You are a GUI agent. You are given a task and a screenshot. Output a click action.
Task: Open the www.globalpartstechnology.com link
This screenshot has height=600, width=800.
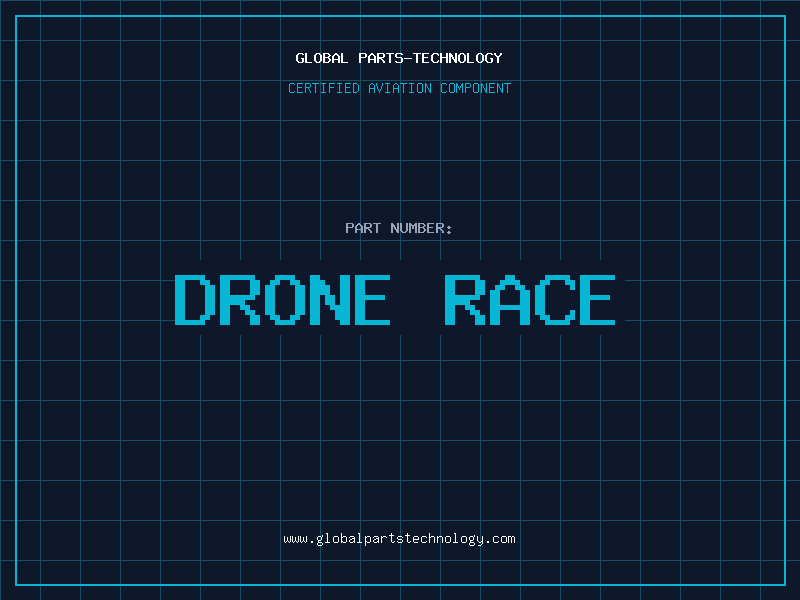pyautogui.click(x=399, y=539)
